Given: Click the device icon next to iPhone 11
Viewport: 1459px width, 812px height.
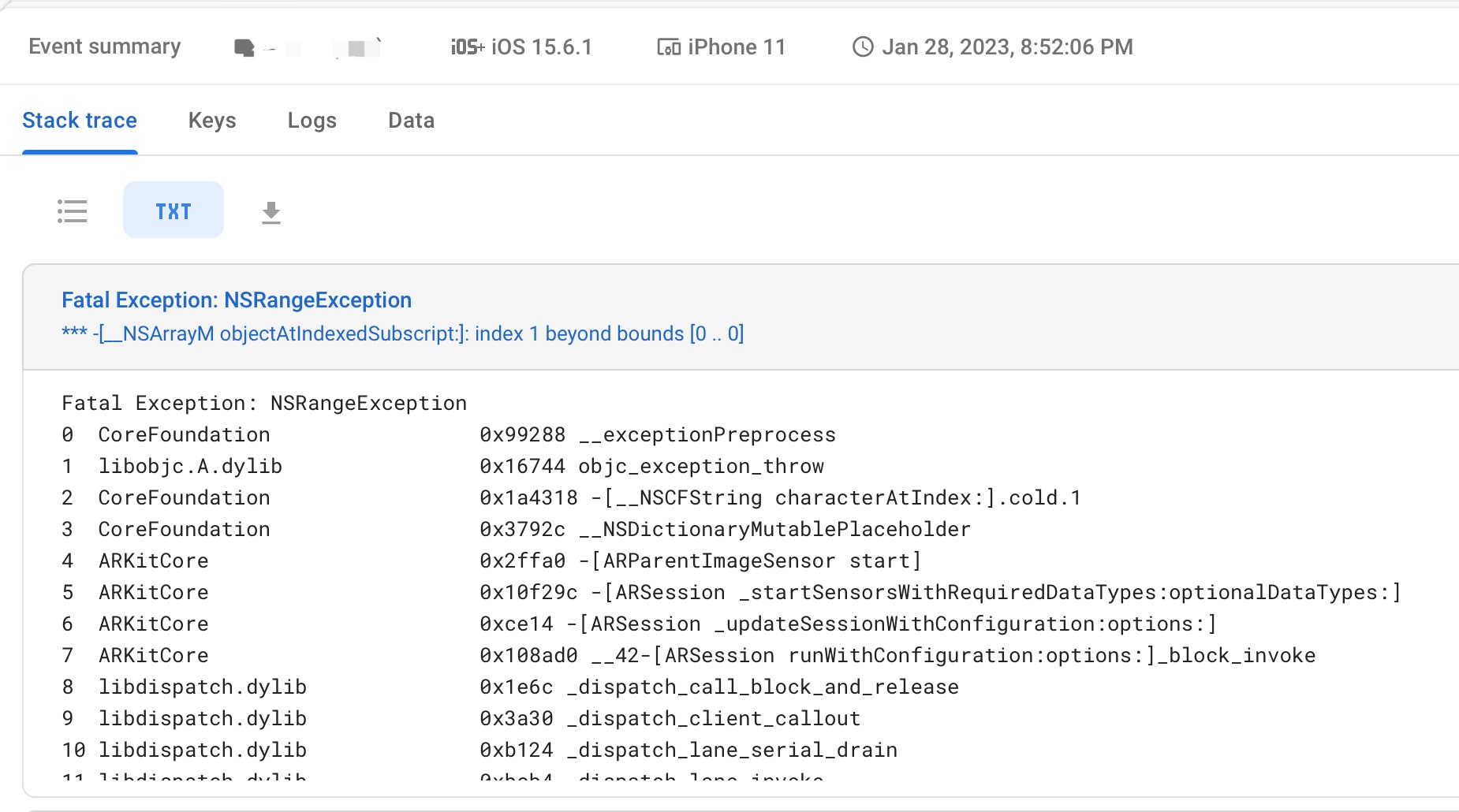Looking at the screenshot, I should point(668,47).
